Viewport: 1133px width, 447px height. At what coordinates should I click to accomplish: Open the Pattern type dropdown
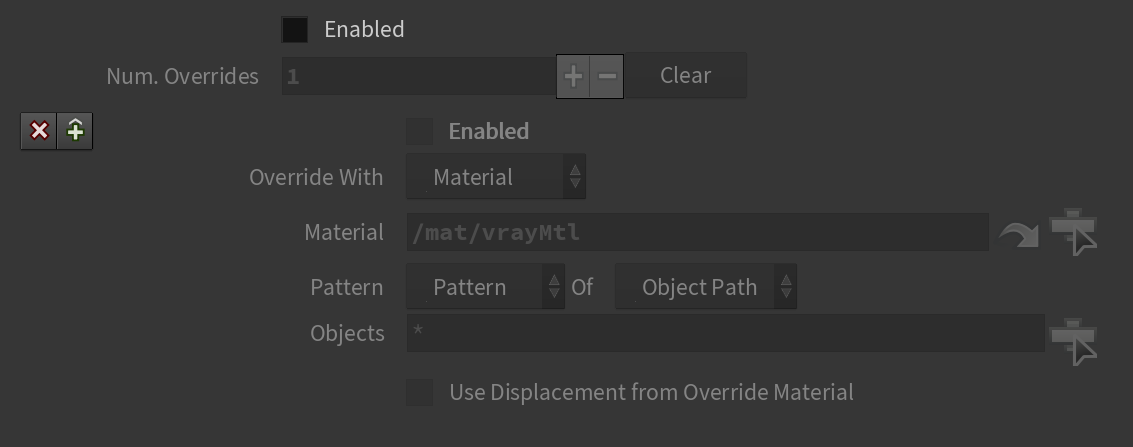(486, 287)
